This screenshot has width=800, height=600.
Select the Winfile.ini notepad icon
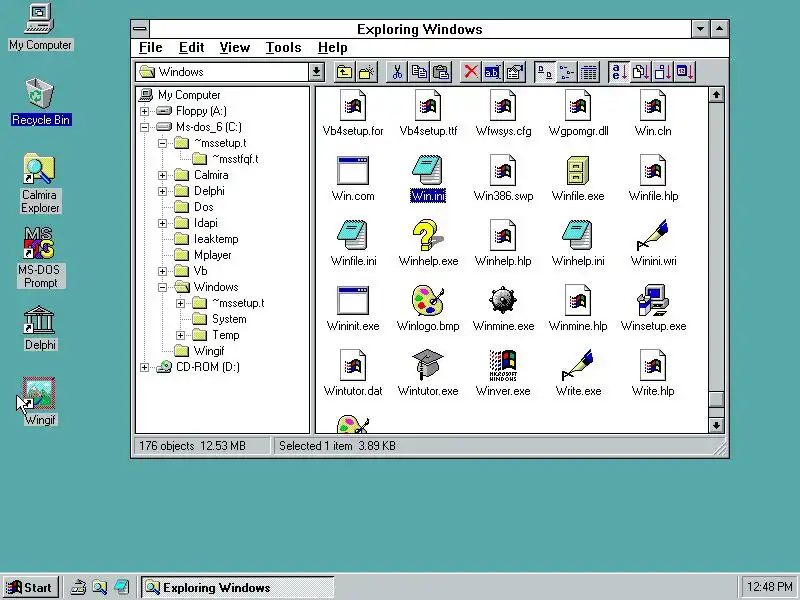[353, 235]
